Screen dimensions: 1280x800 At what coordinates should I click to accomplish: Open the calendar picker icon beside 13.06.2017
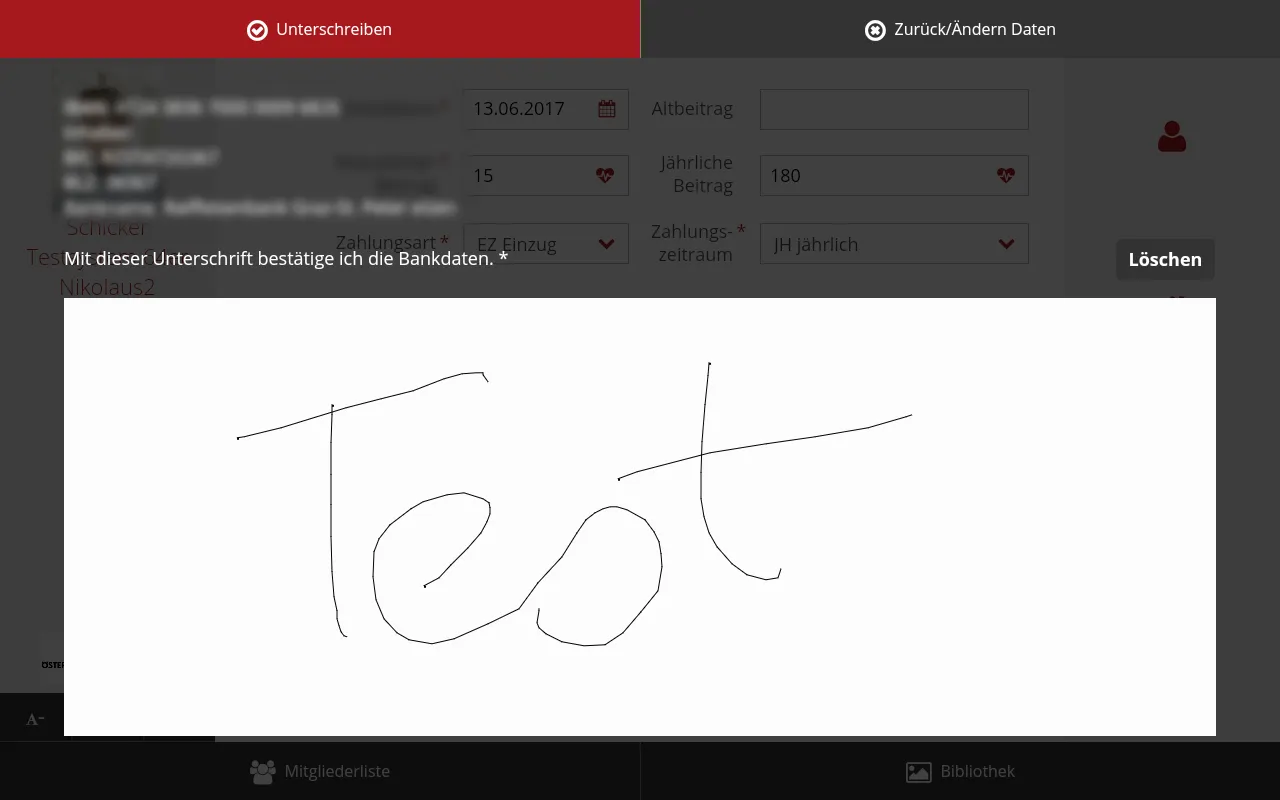607,109
